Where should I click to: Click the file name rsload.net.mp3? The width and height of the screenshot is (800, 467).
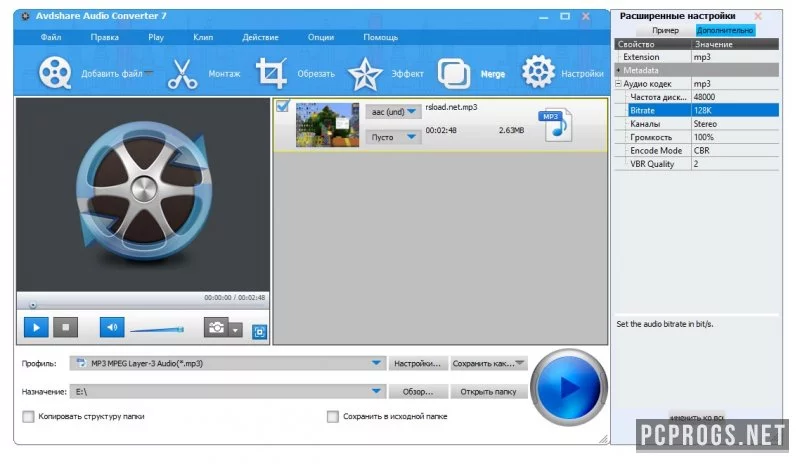(x=452, y=107)
